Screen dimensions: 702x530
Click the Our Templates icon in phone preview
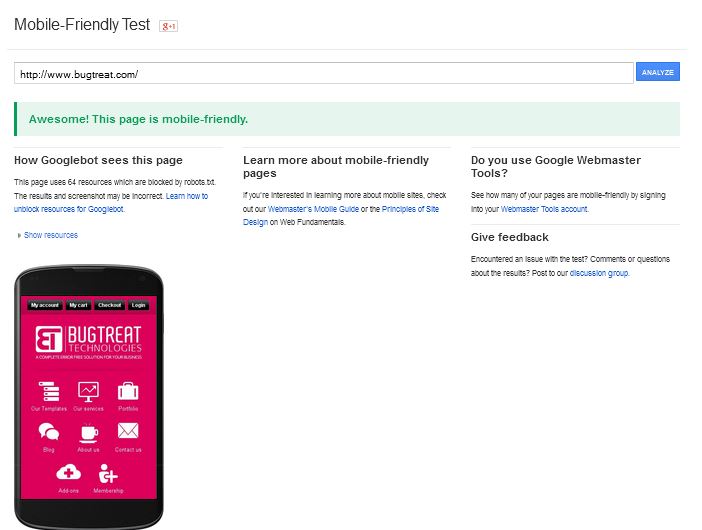(48, 391)
